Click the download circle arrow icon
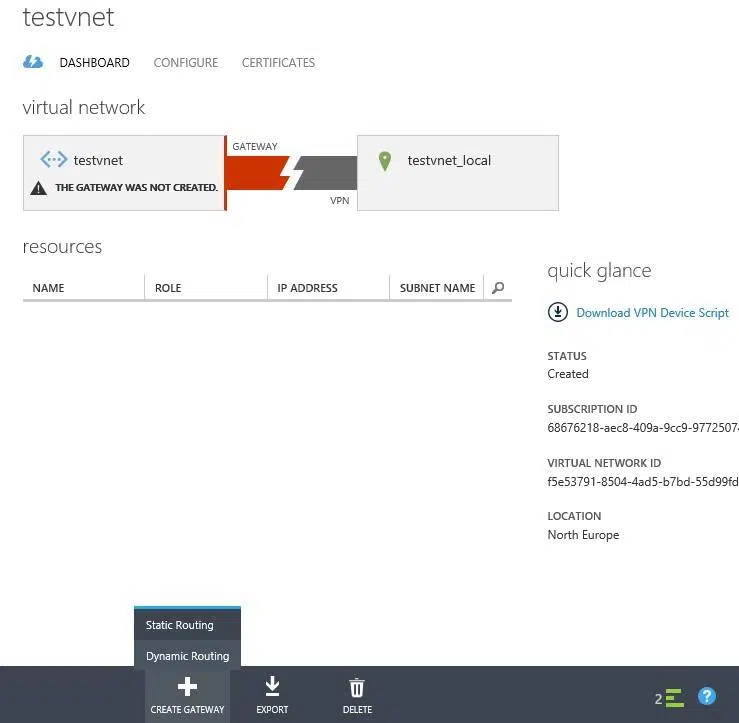The width and height of the screenshot is (739, 723). point(557,312)
